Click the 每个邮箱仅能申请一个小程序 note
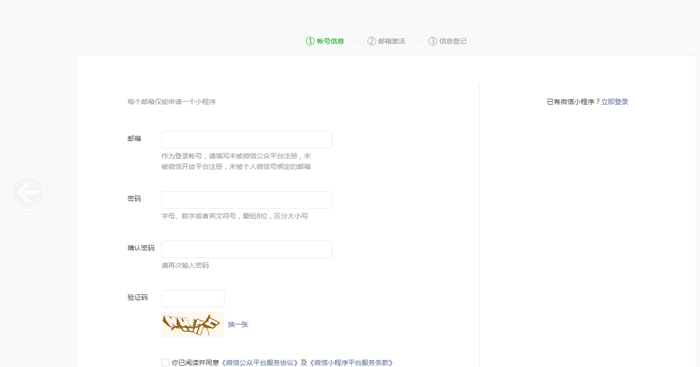The height and width of the screenshot is (367, 700). (171, 102)
